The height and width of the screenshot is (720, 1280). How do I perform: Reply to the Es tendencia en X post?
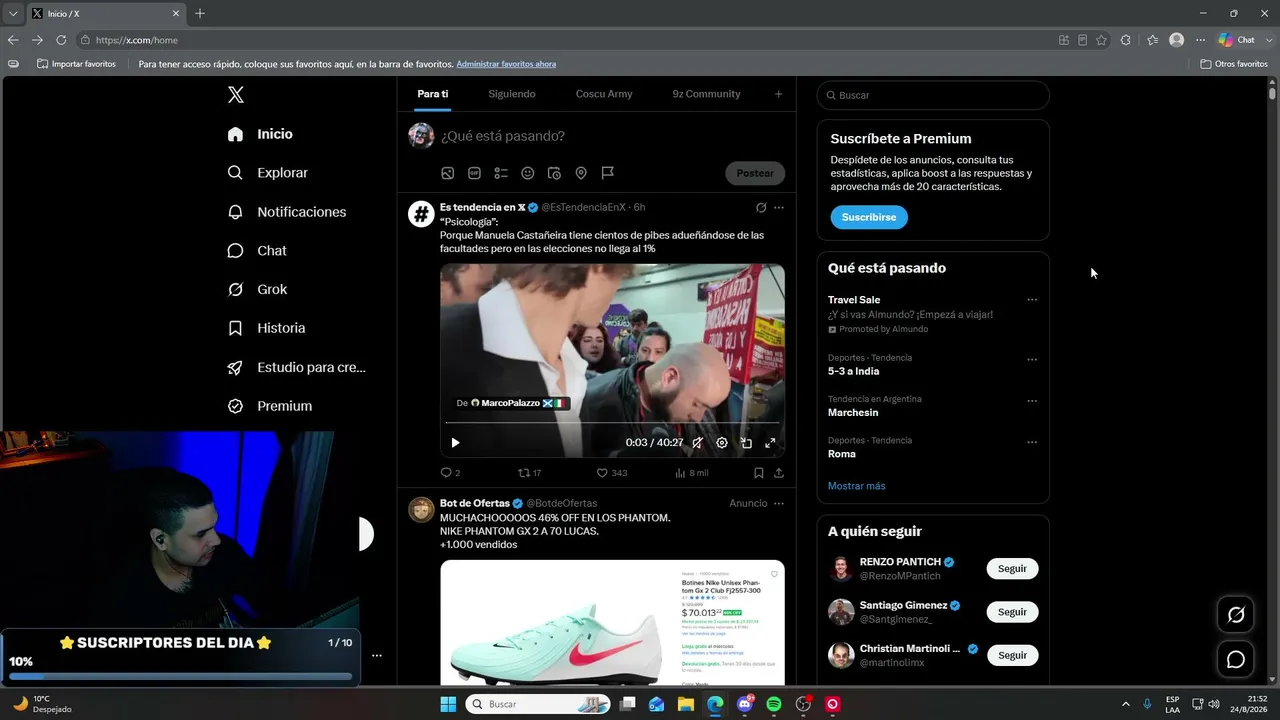450,473
